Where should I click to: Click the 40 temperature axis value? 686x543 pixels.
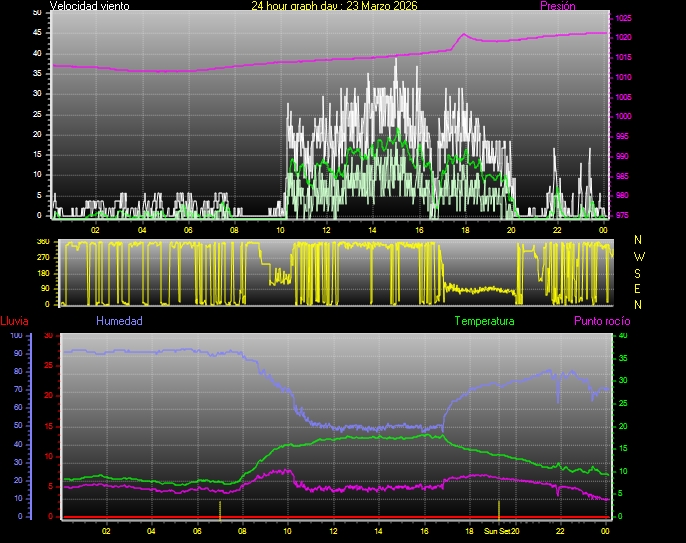point(623,336)
